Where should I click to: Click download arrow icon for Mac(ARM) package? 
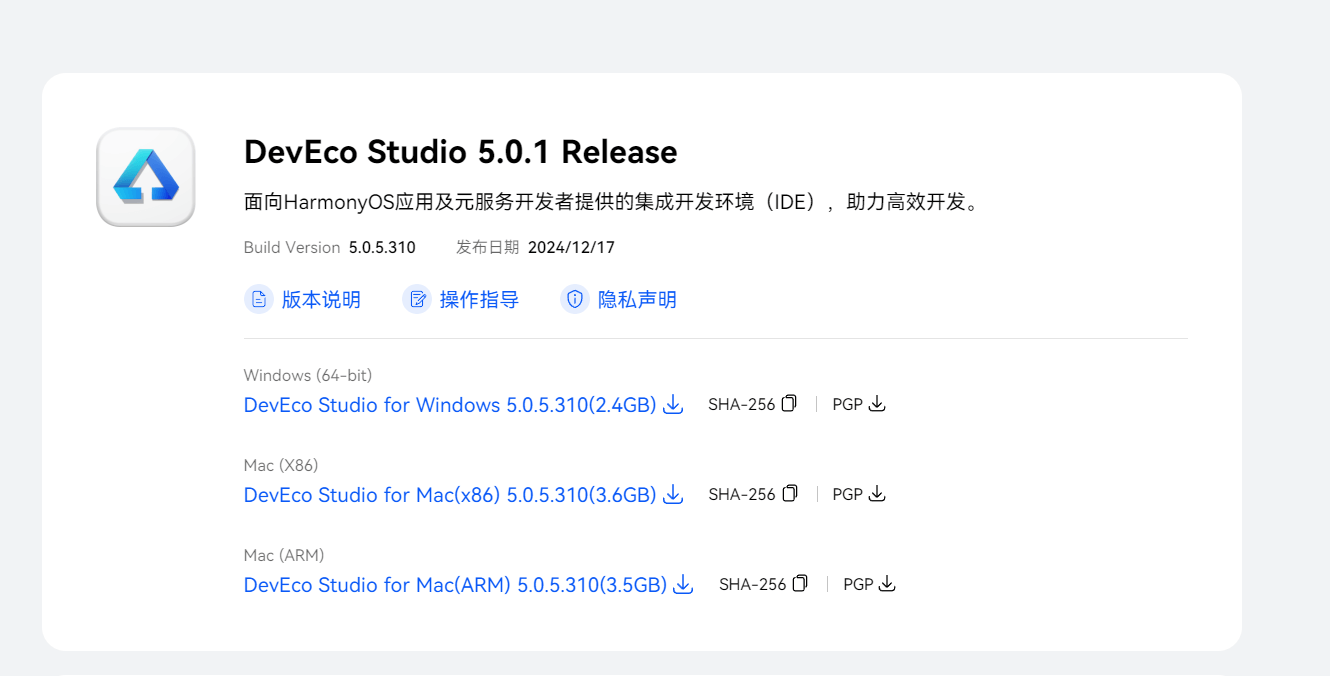click(683, 585)
